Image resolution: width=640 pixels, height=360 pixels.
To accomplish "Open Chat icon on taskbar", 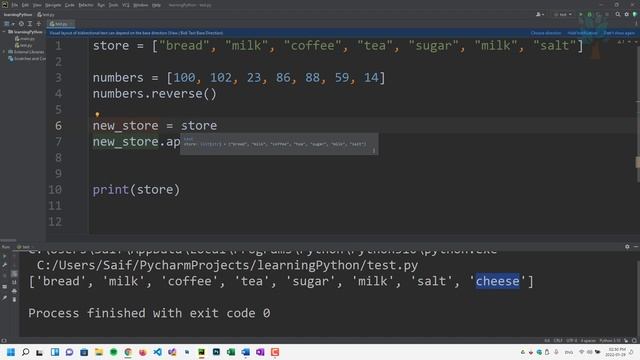I will [x=69, y=352].
